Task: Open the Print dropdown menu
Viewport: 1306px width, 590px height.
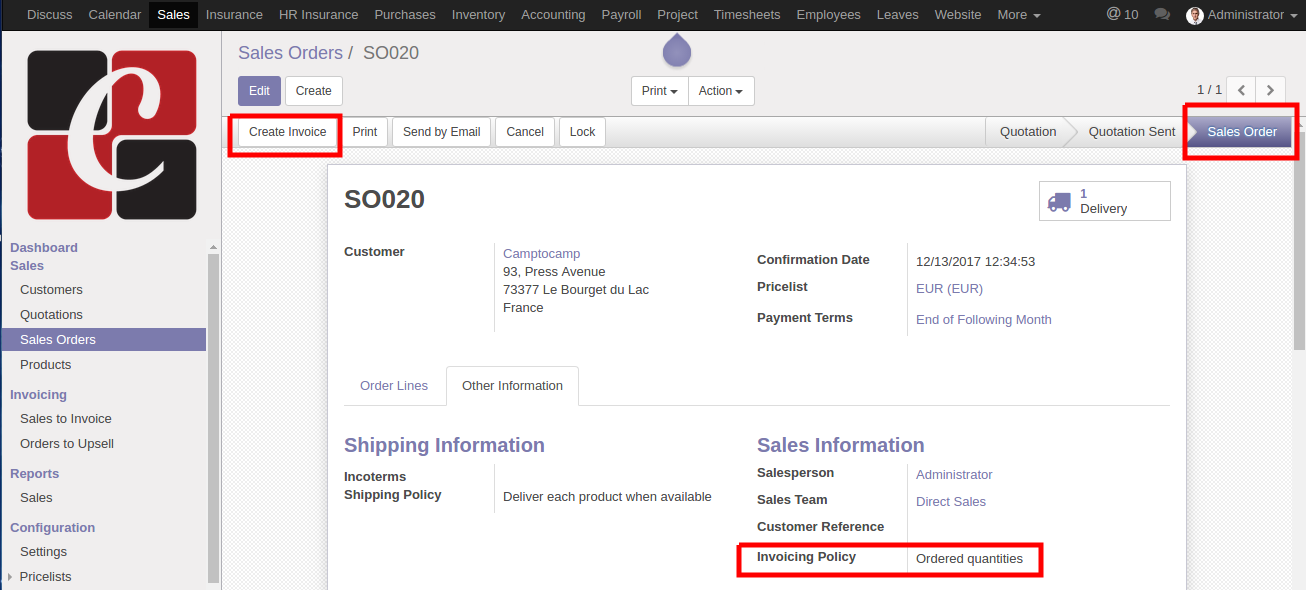Action: click(660, 91)
